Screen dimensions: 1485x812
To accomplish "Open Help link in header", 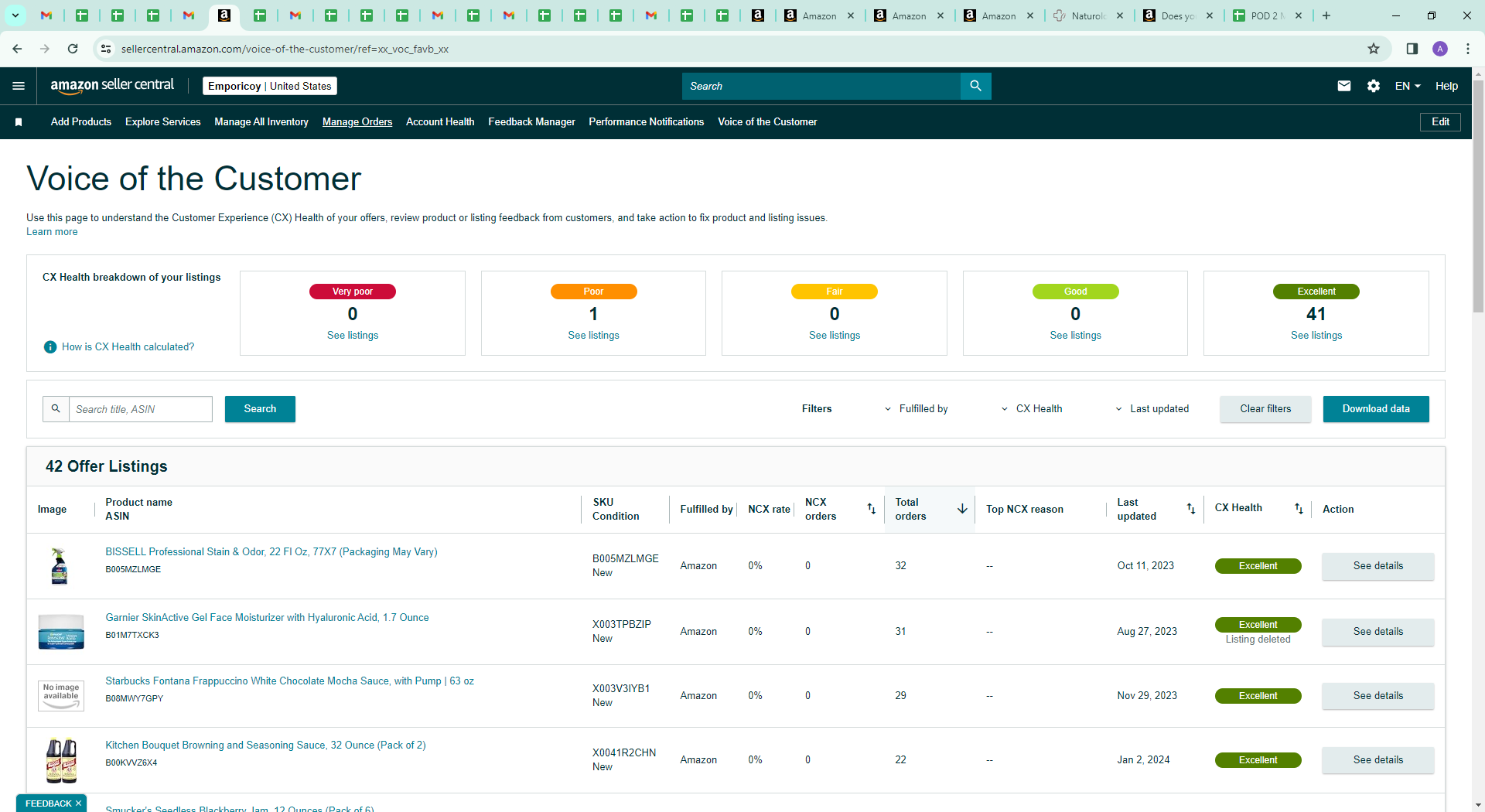I will [x=1446, y=86].
